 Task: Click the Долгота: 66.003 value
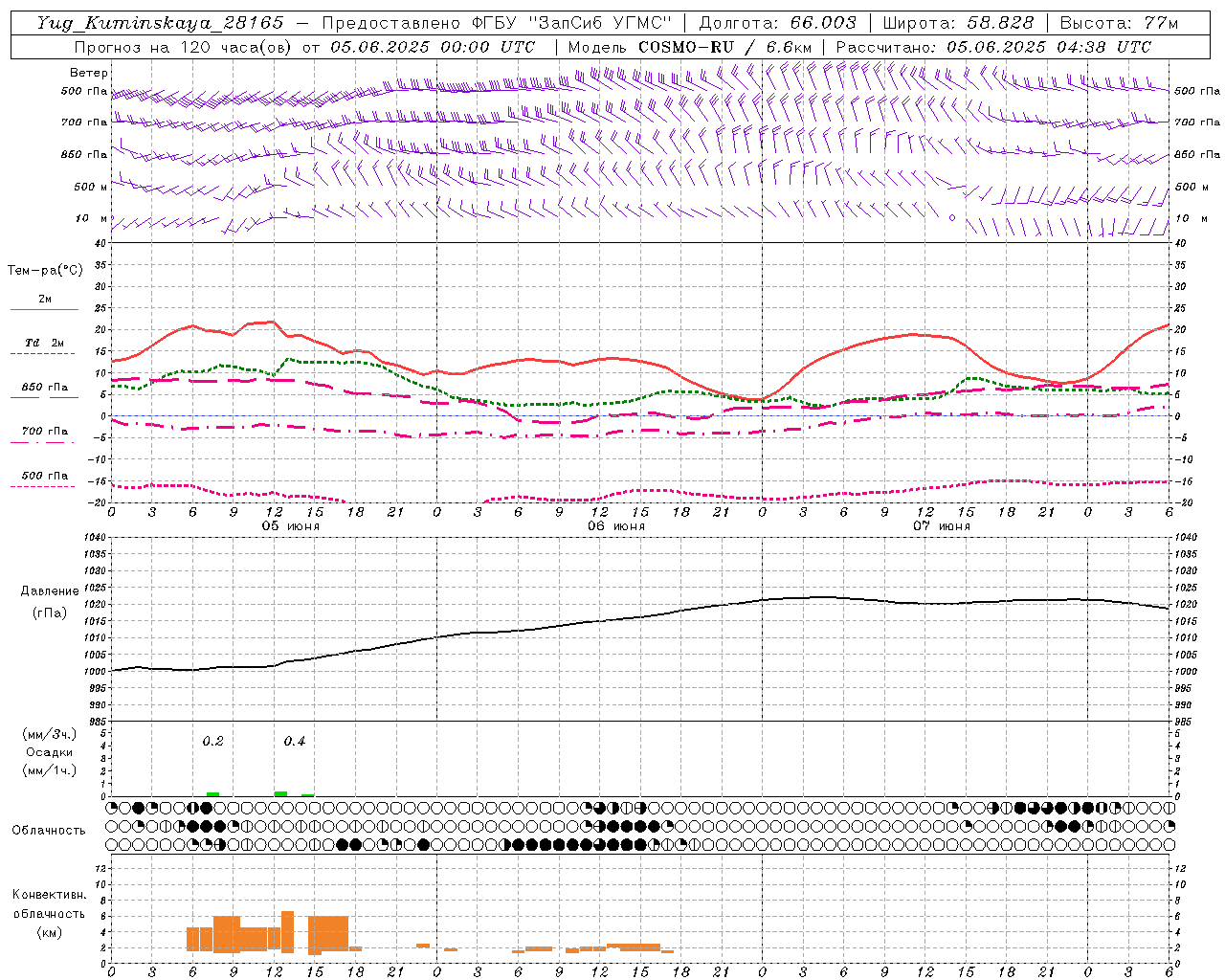tap(777, 23)
